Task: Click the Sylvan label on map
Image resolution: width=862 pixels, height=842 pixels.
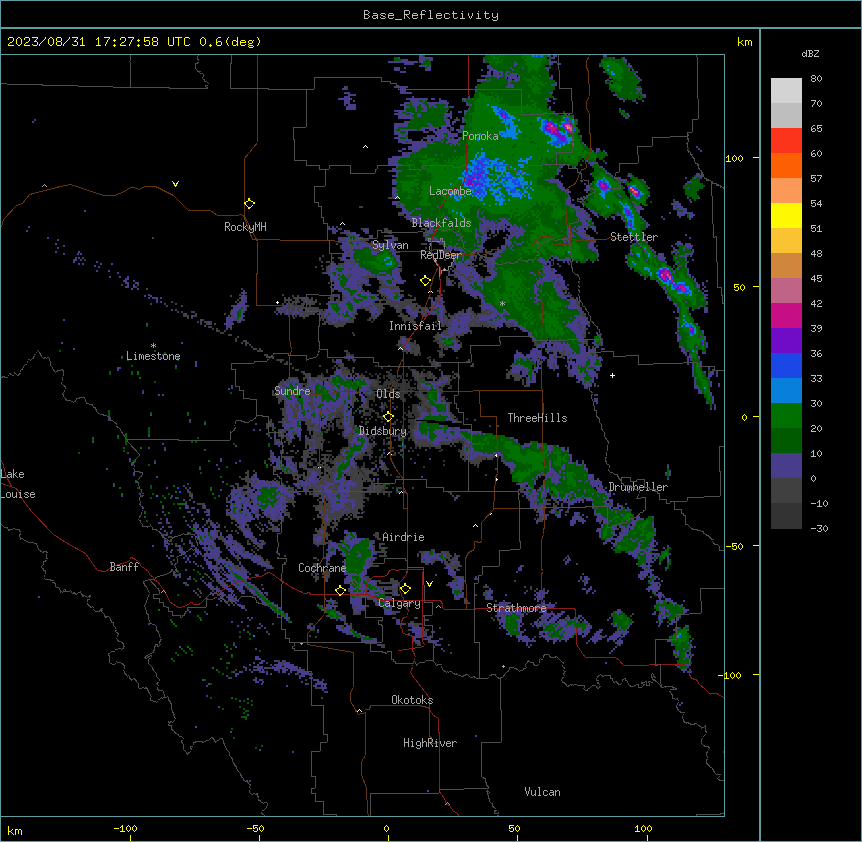Action: 390,245
